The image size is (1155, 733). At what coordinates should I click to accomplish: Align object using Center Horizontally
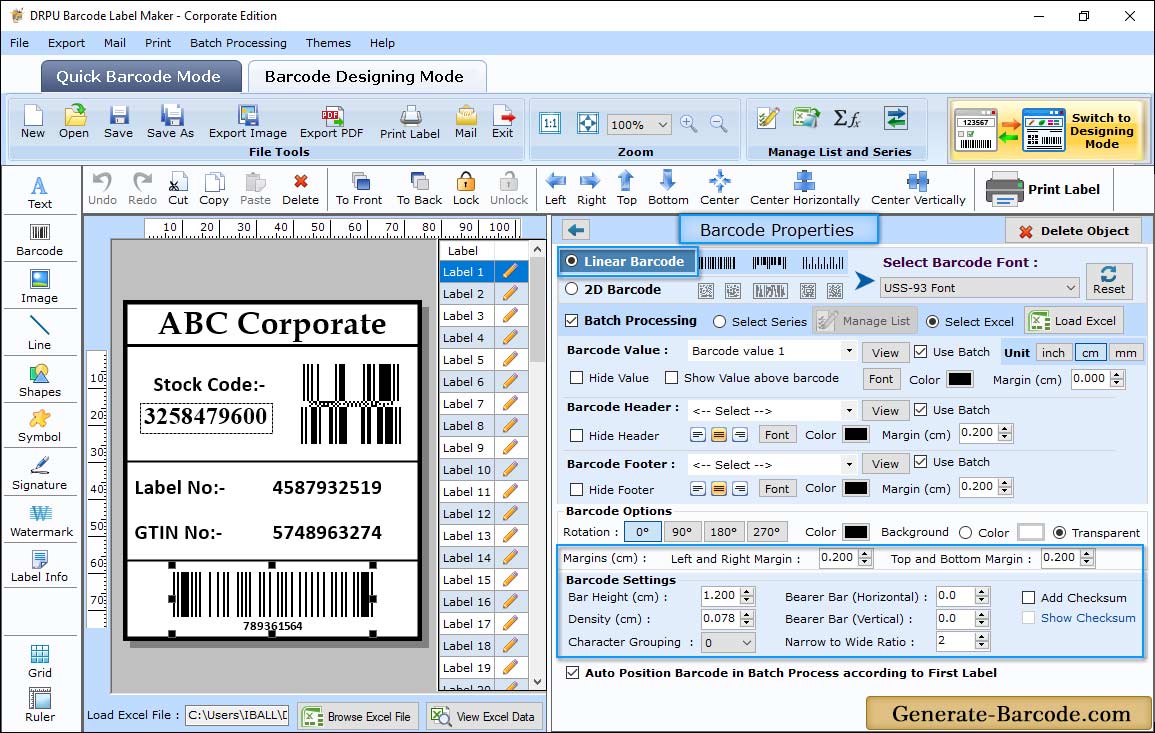[804, 189]
